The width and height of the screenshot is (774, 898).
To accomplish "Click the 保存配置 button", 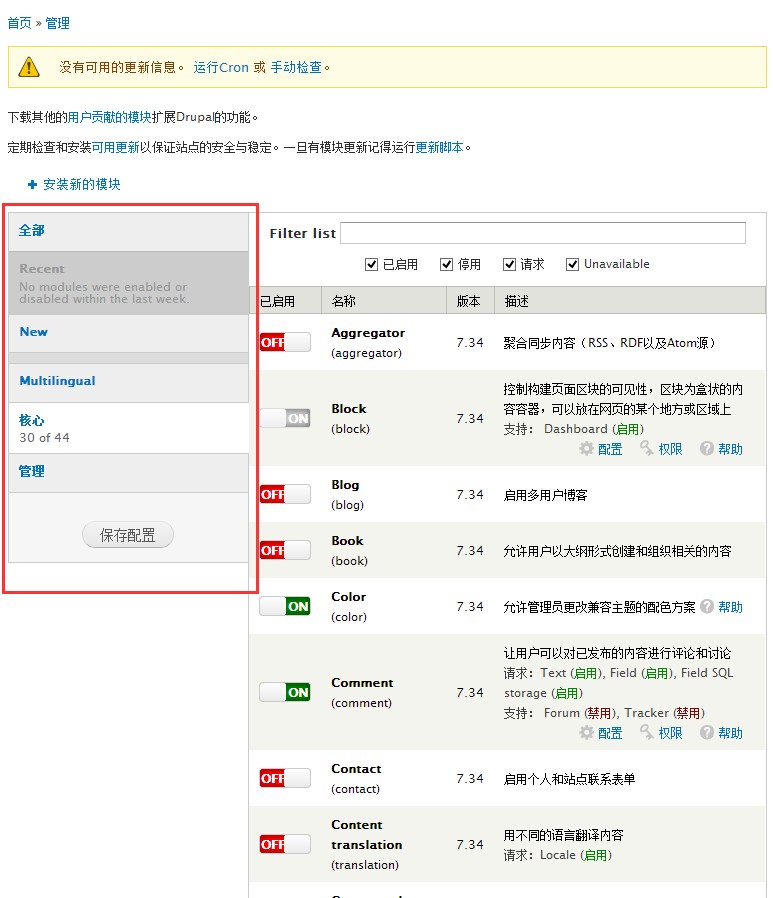I will tap(128, 535).
